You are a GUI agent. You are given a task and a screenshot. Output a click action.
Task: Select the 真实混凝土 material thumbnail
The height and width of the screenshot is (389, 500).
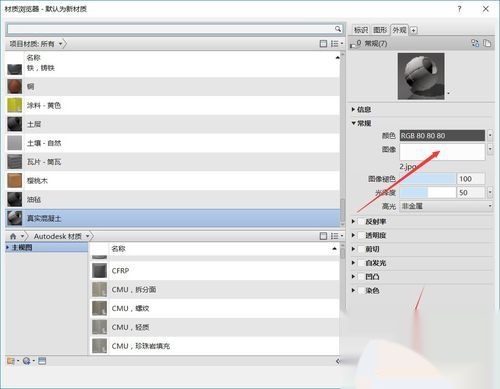point(15,218)
